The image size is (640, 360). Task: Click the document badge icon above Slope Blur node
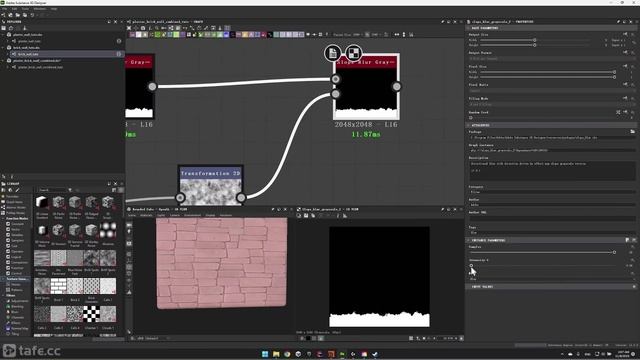(333, 53)
